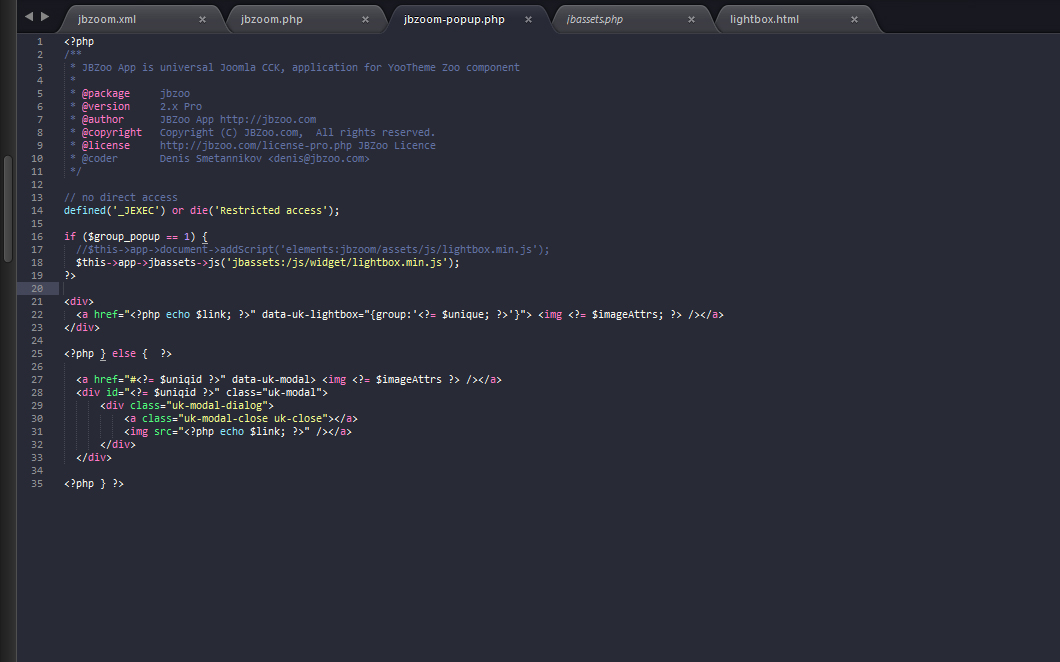
Task: Click line number 20 in the gutter
Action: 37,288
